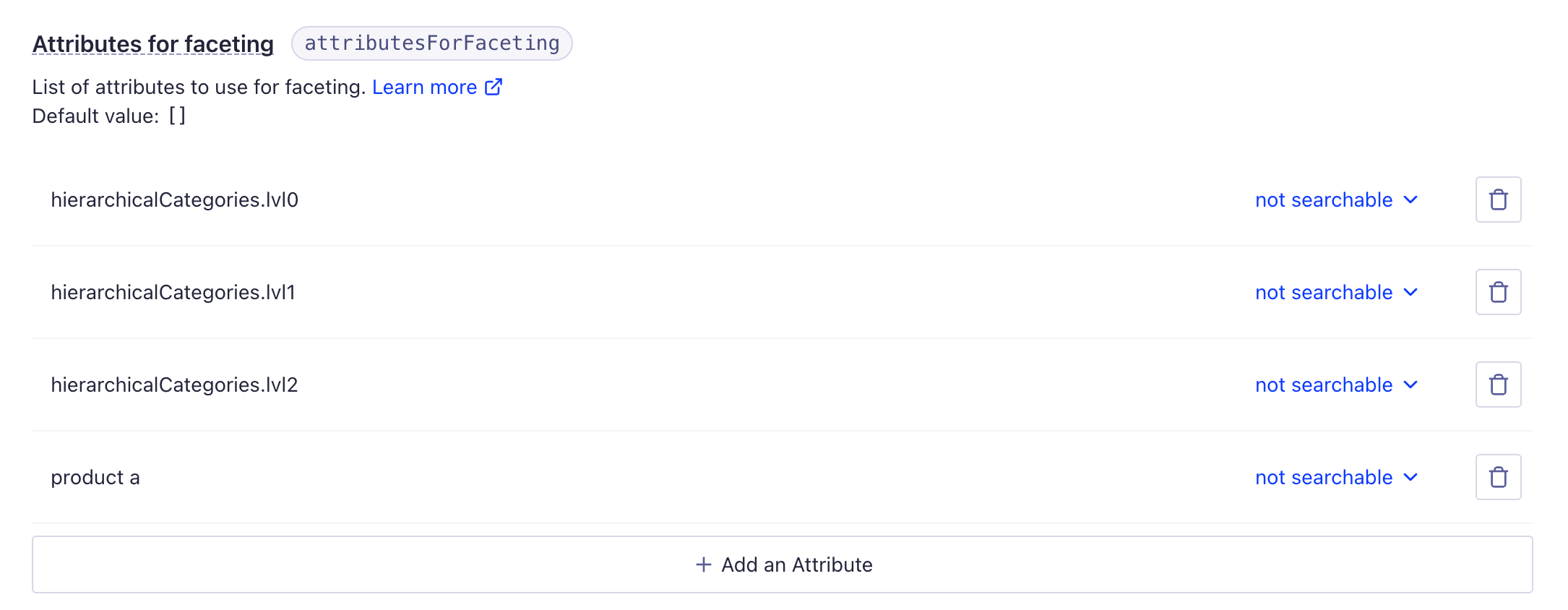Open the Learn more external link icon
Image resolution: width=1568 pixels, height=610 pixels.
point(494,86)
